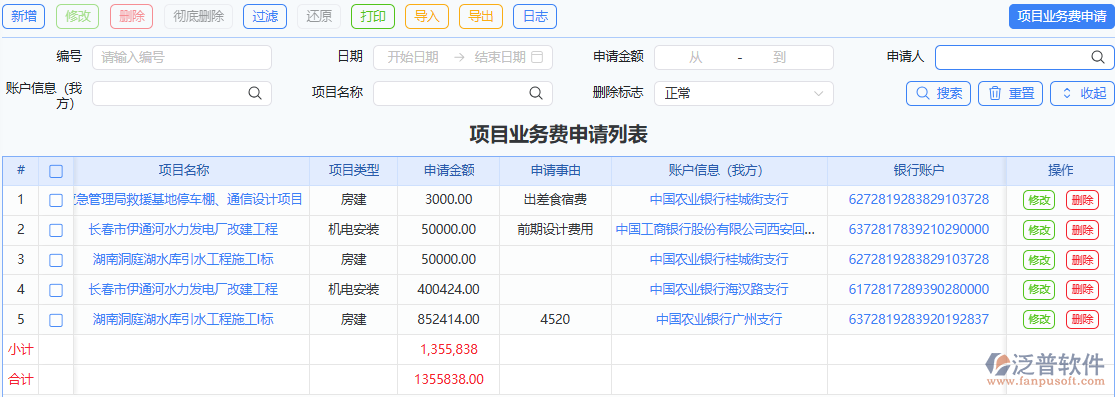The width and height of the screenshot is (1115, 397).
Task: Click the 开始日期 start date field
Action: coord(412,58)
